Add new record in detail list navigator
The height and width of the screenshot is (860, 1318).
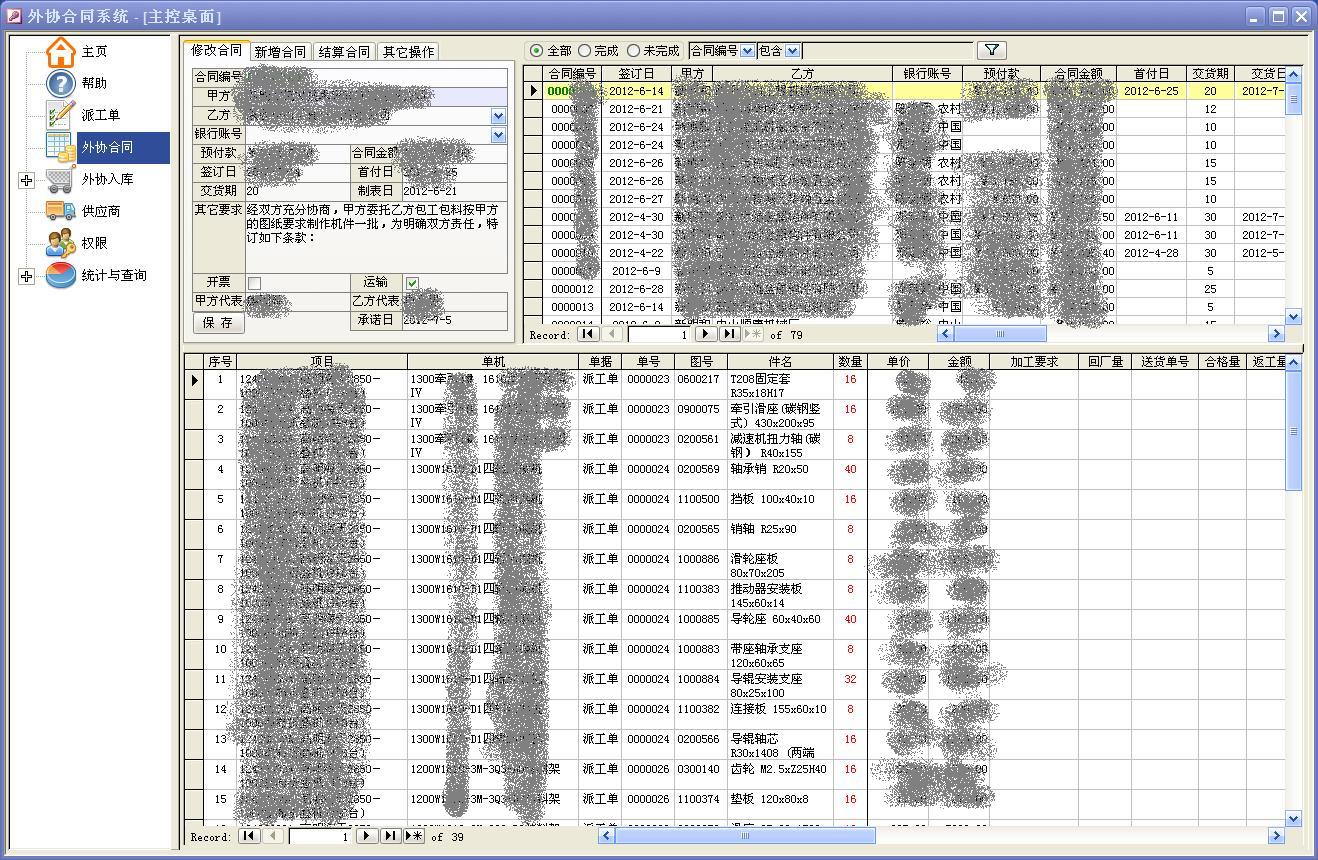pos(414,837)
